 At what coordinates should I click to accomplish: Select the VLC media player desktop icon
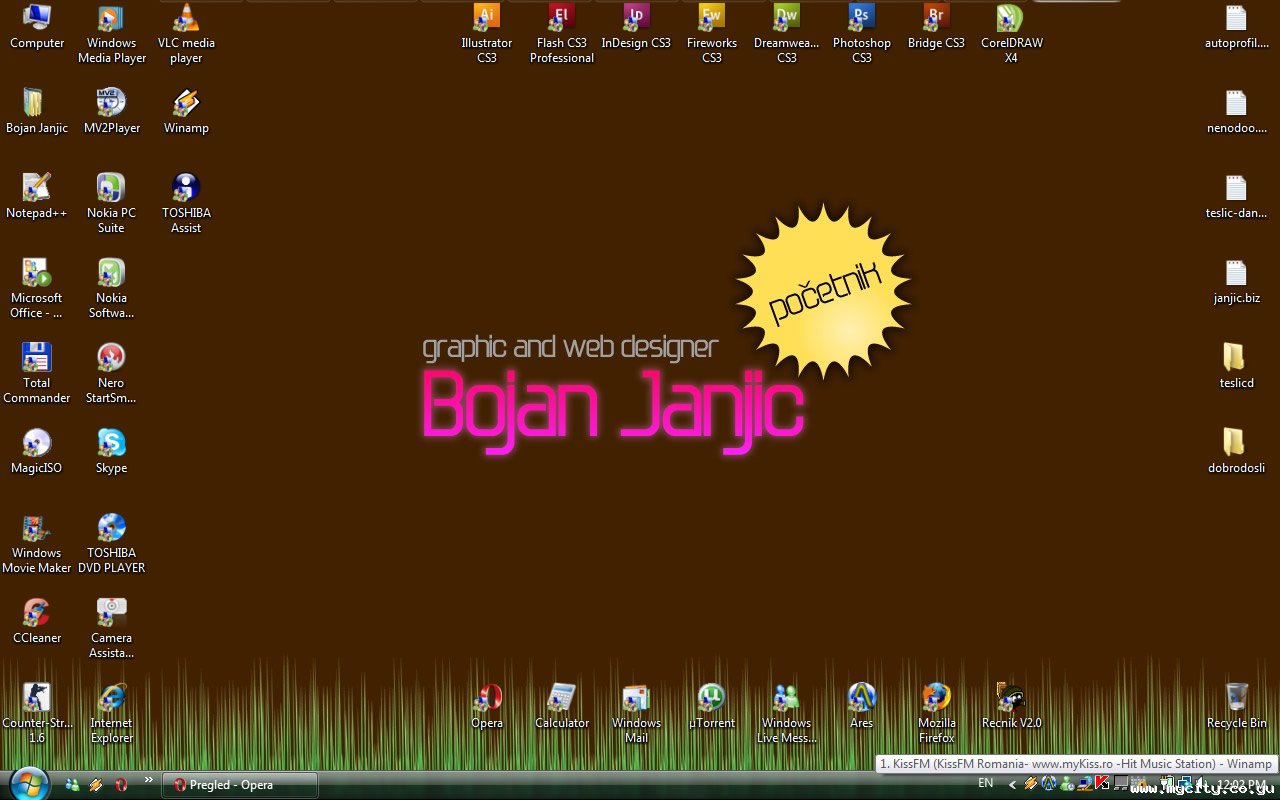pos(186,34)
